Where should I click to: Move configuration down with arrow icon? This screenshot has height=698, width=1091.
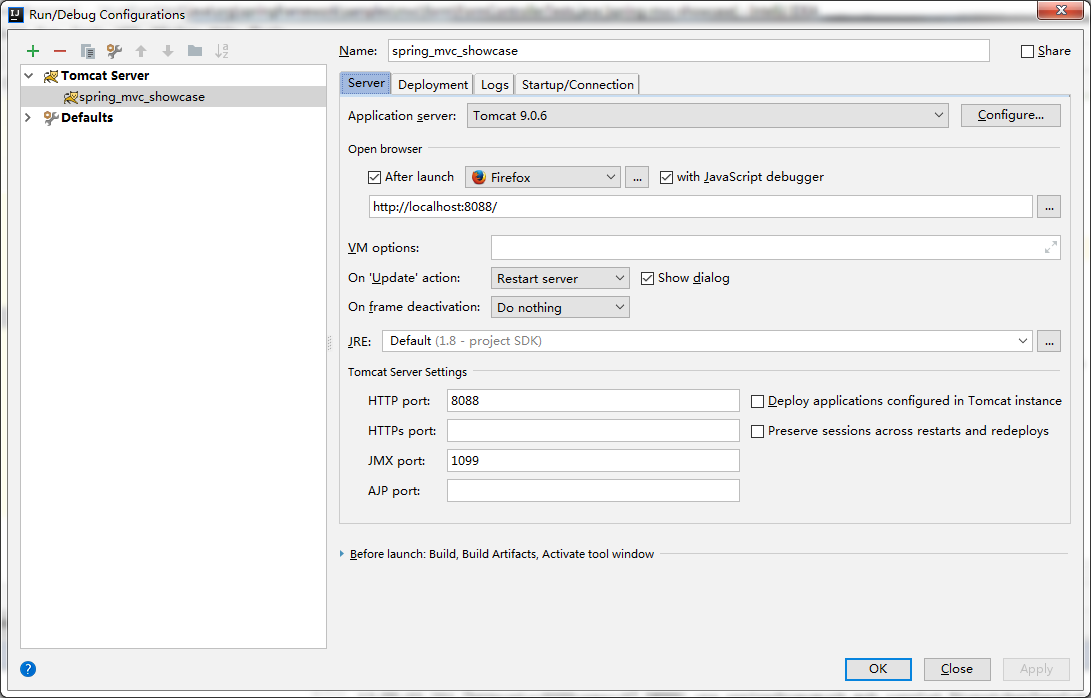(168, 51)
